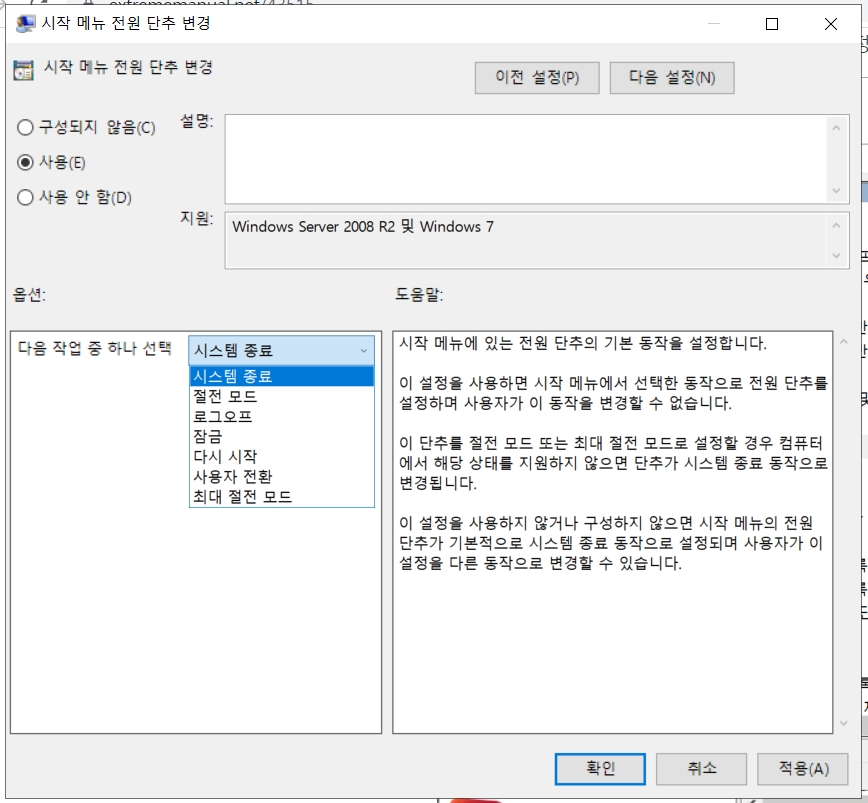The image size is (868, 803).
Task: Click the 취소 button
Action: pos(701,769)
